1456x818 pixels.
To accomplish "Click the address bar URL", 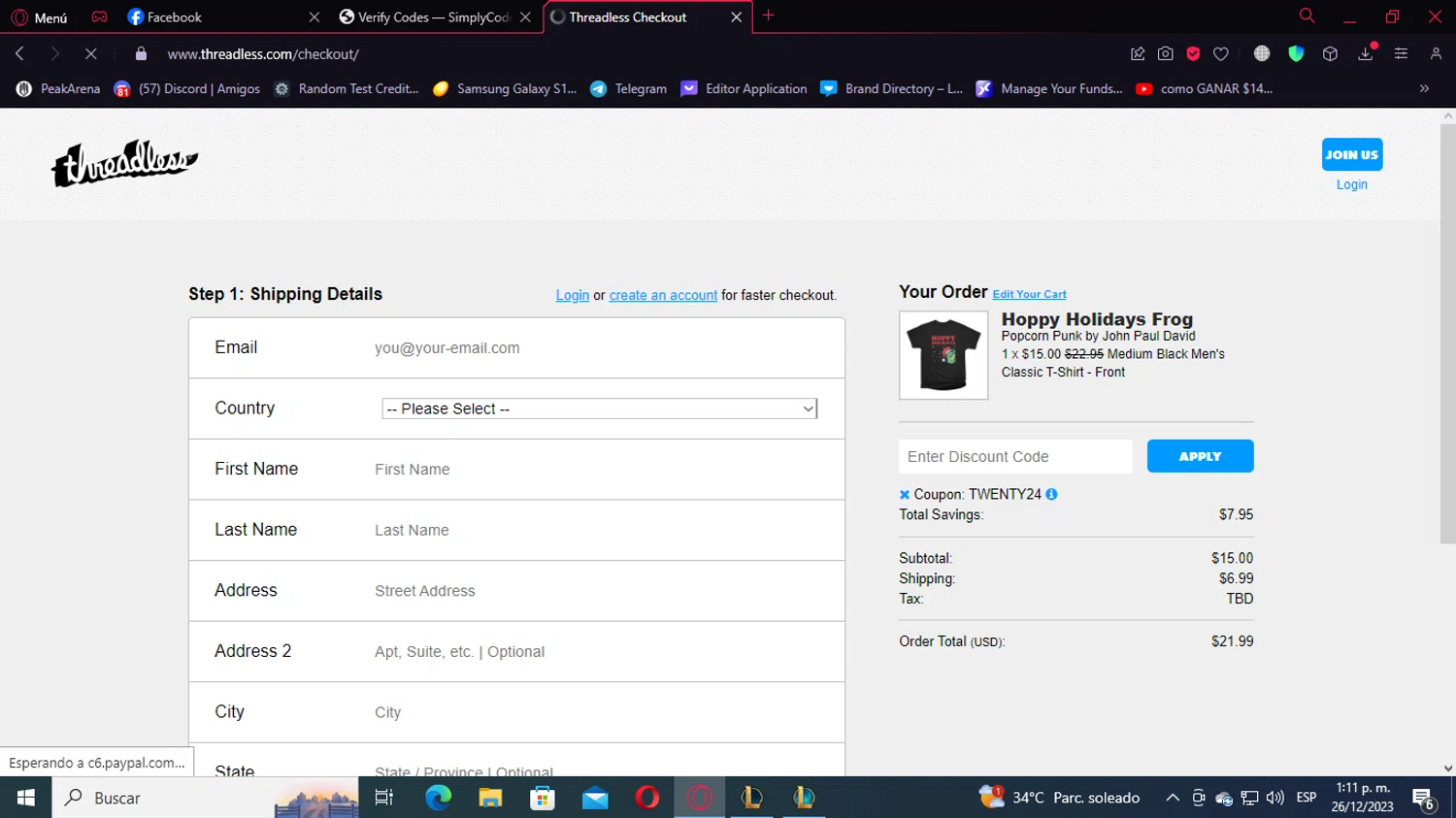I will click(x=263, y=54).
